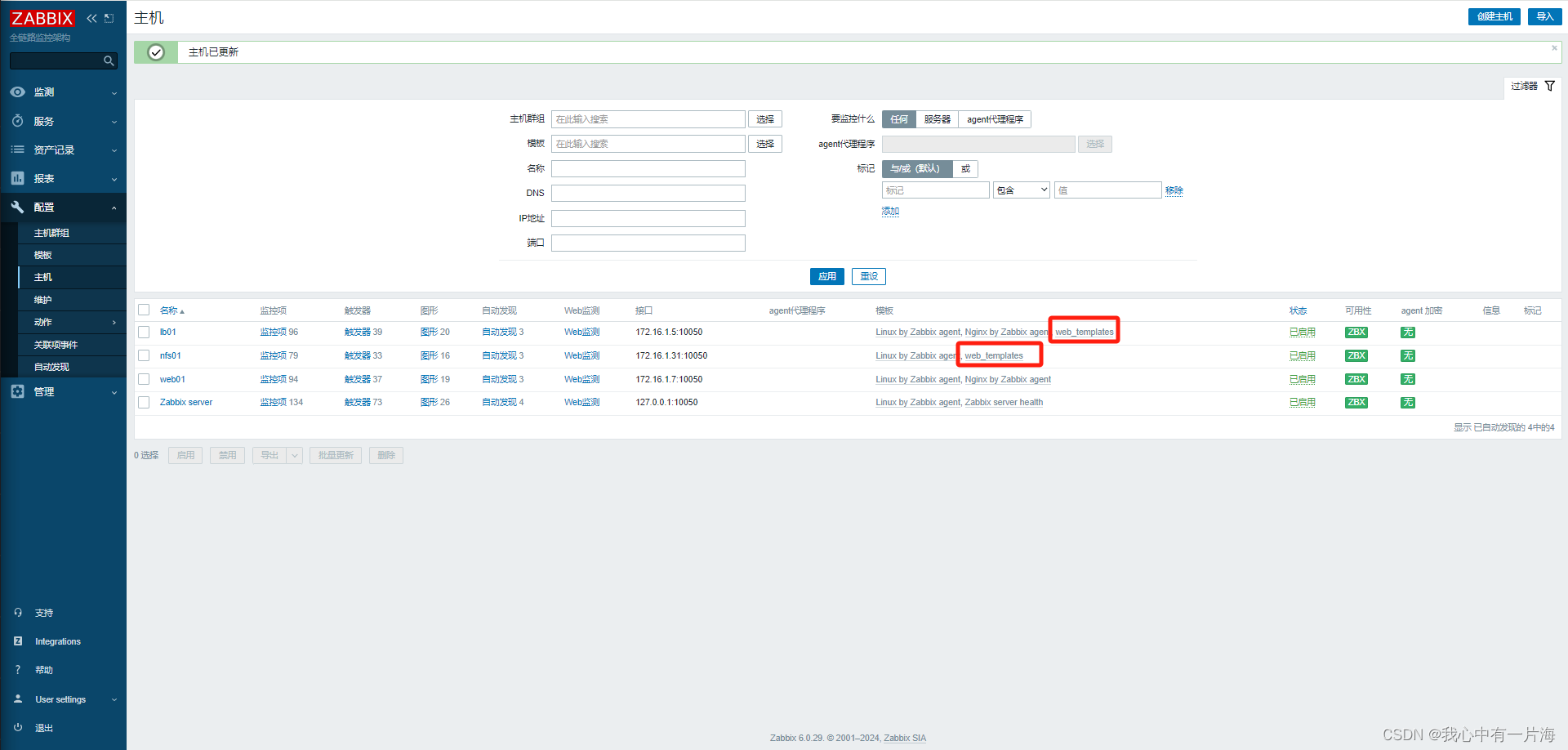Click the 无 encryption badge for web01
Viewport: 1568px width, 750px height.
pos(1408,379)
